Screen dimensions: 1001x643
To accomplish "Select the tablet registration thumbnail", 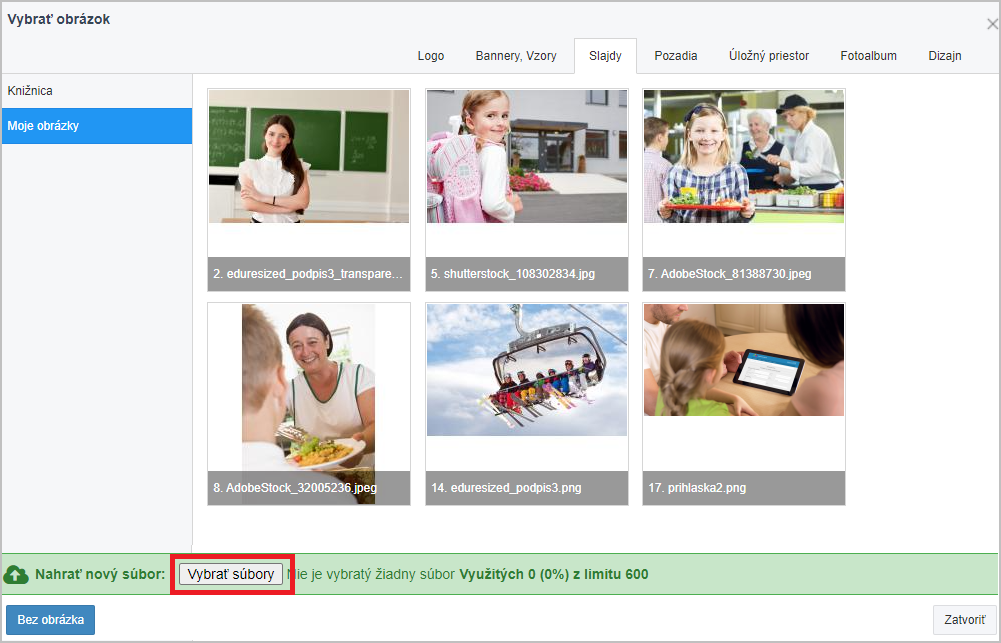I will pyautogui.click(x=744, y=359).
